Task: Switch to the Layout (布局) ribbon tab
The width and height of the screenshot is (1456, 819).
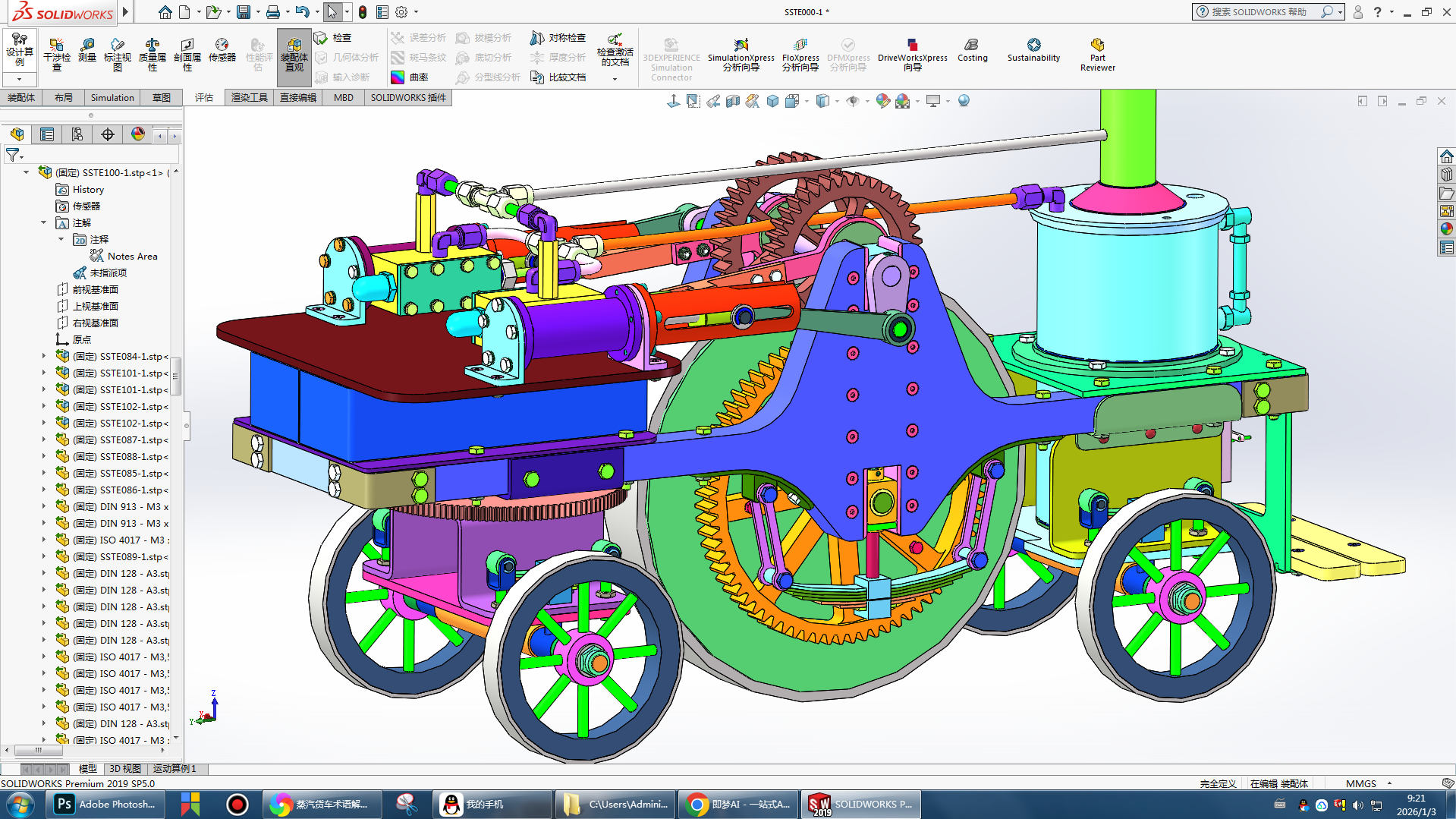Action: click(x=64, y=97)
